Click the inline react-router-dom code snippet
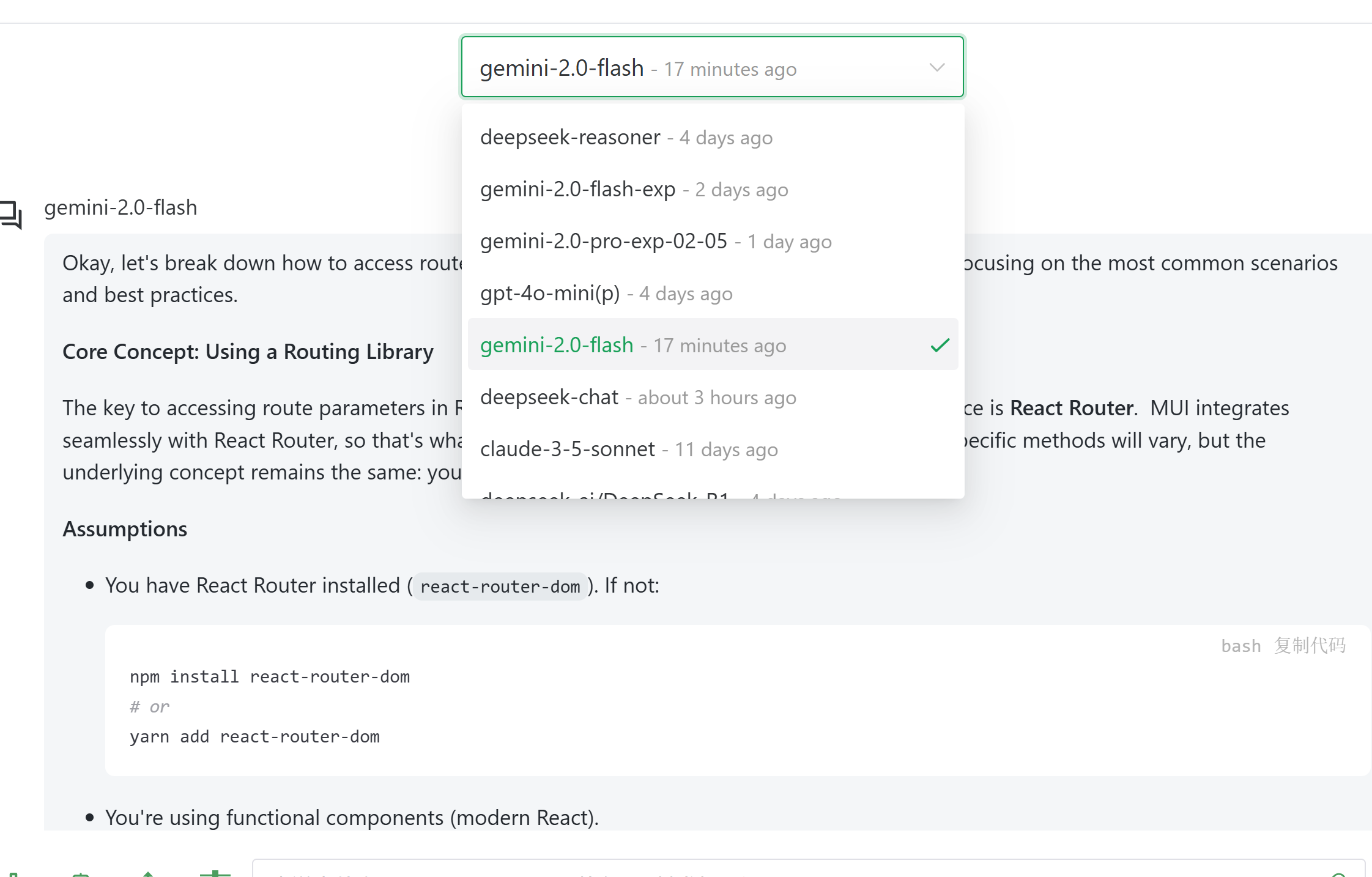The width and height of the screenshot is (1372, 877). [x=500, y=587]
